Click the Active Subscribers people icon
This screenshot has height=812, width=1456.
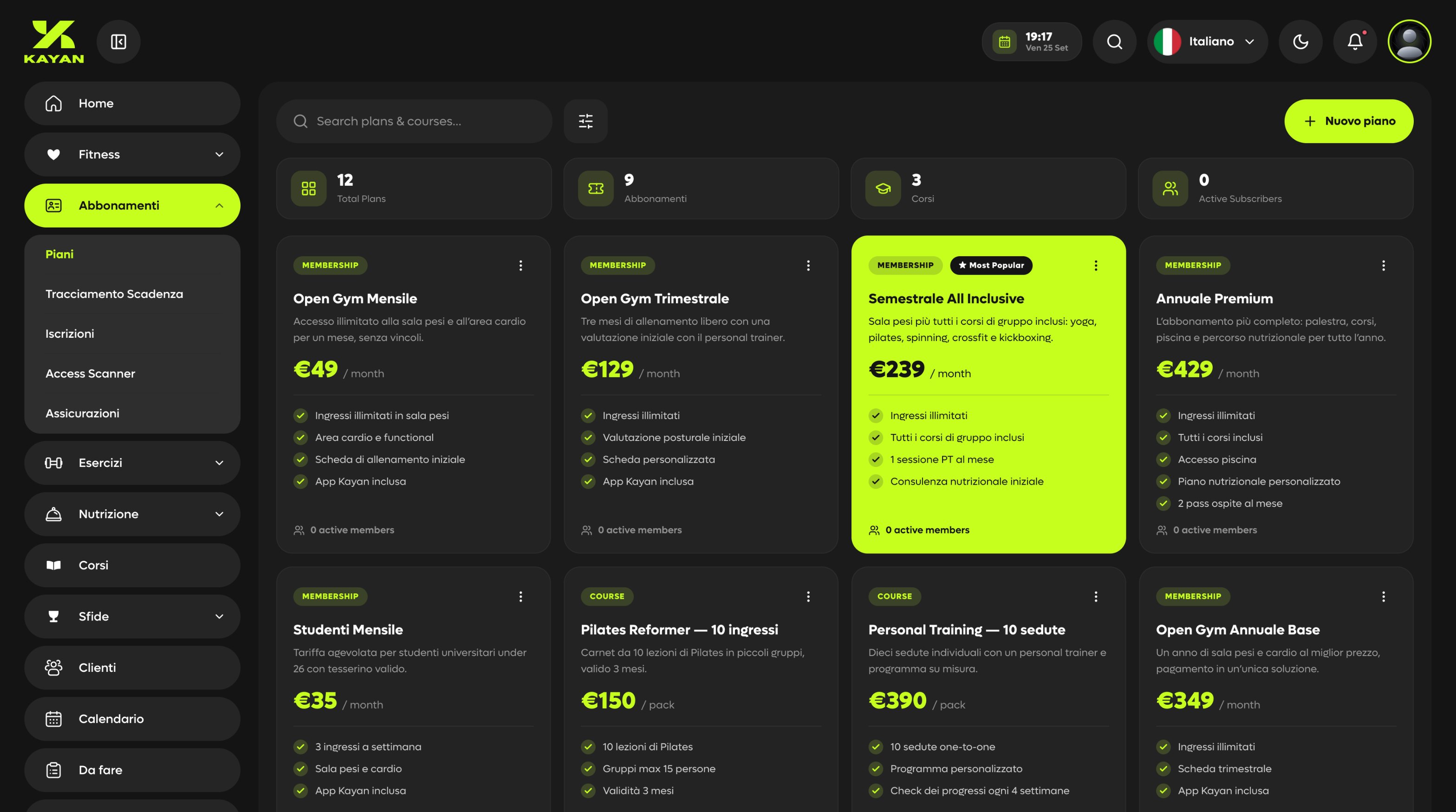click(1170, 188)
